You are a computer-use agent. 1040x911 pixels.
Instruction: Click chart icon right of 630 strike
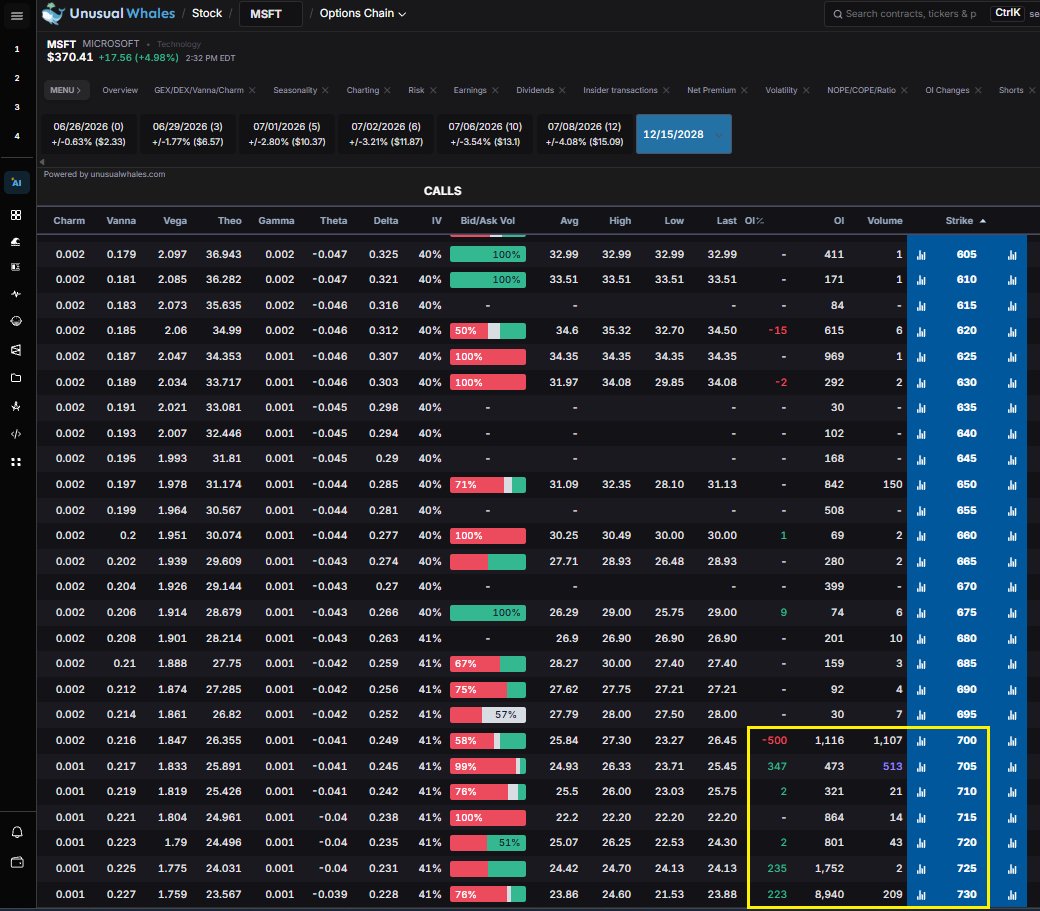pyautogui.click(x=1012, y=383)
